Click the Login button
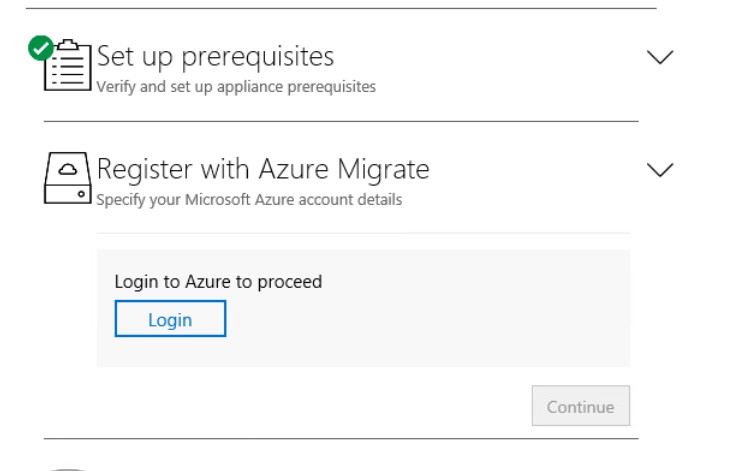 click(170, 319)
